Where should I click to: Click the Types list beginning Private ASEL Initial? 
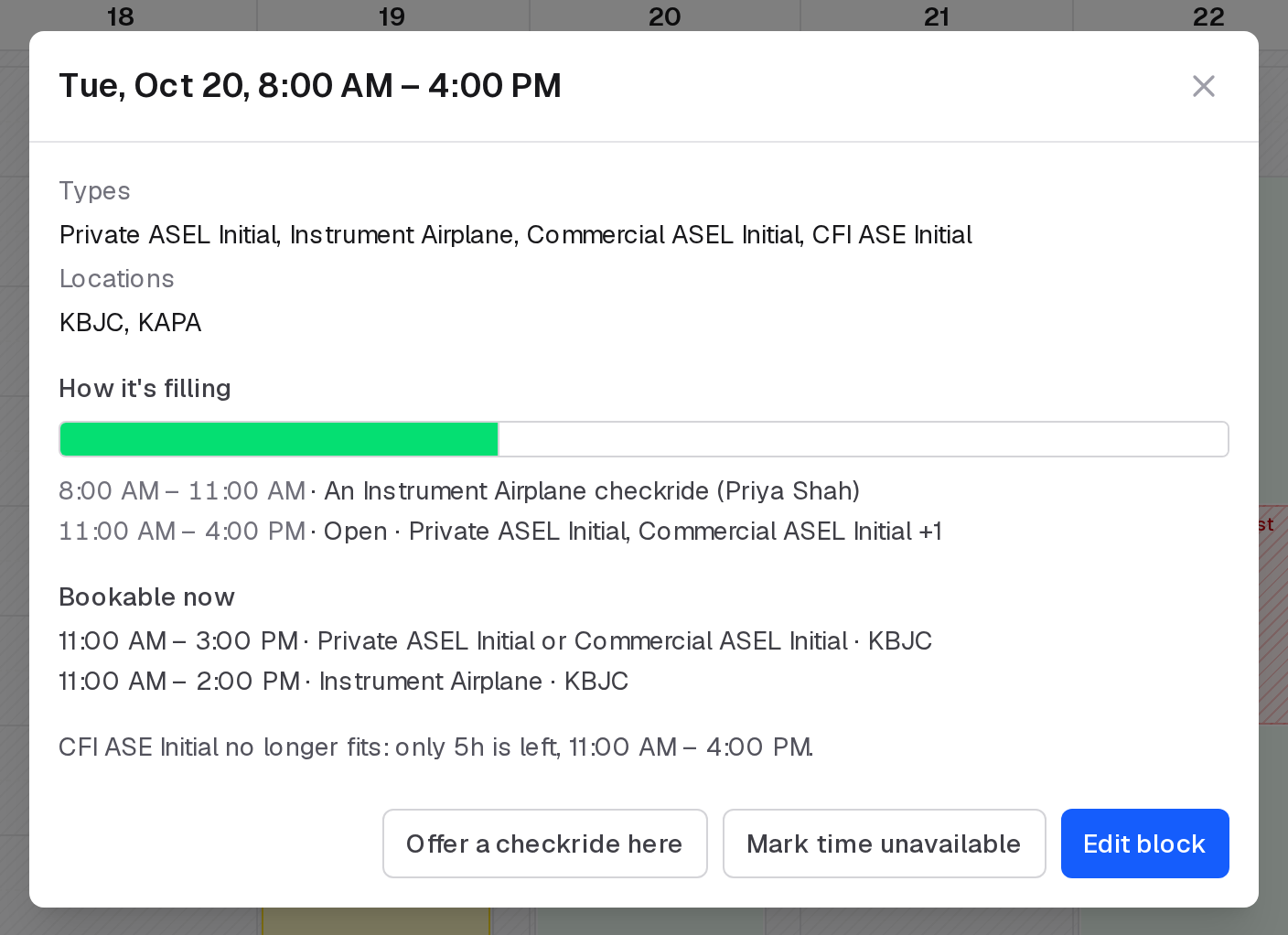pos(515,235)
